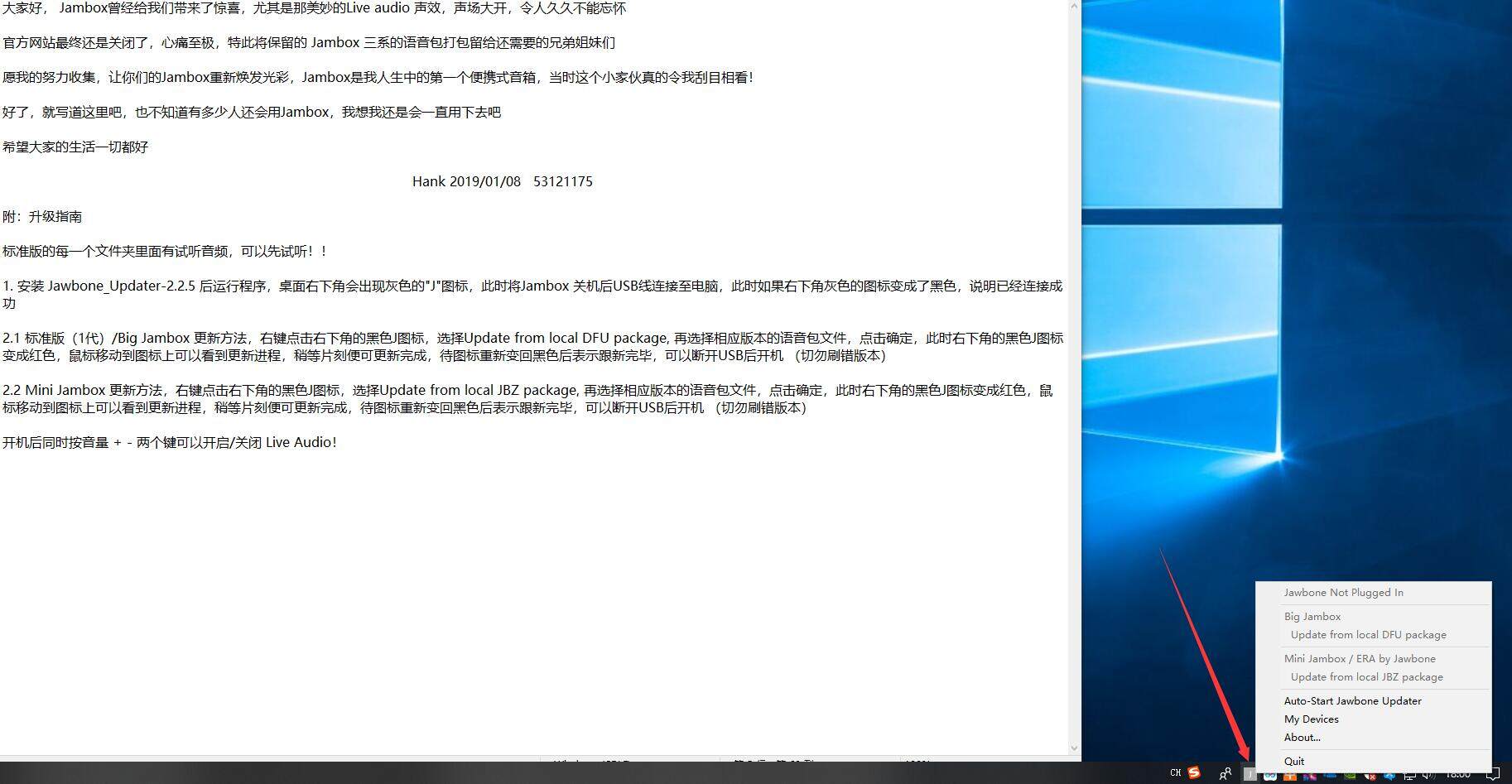Image resolution: width=1512 pixels, height=784 pixels.
Task: Click the Big Jambox menu header
Action: pyautogui.click(x=1312, y=617)
